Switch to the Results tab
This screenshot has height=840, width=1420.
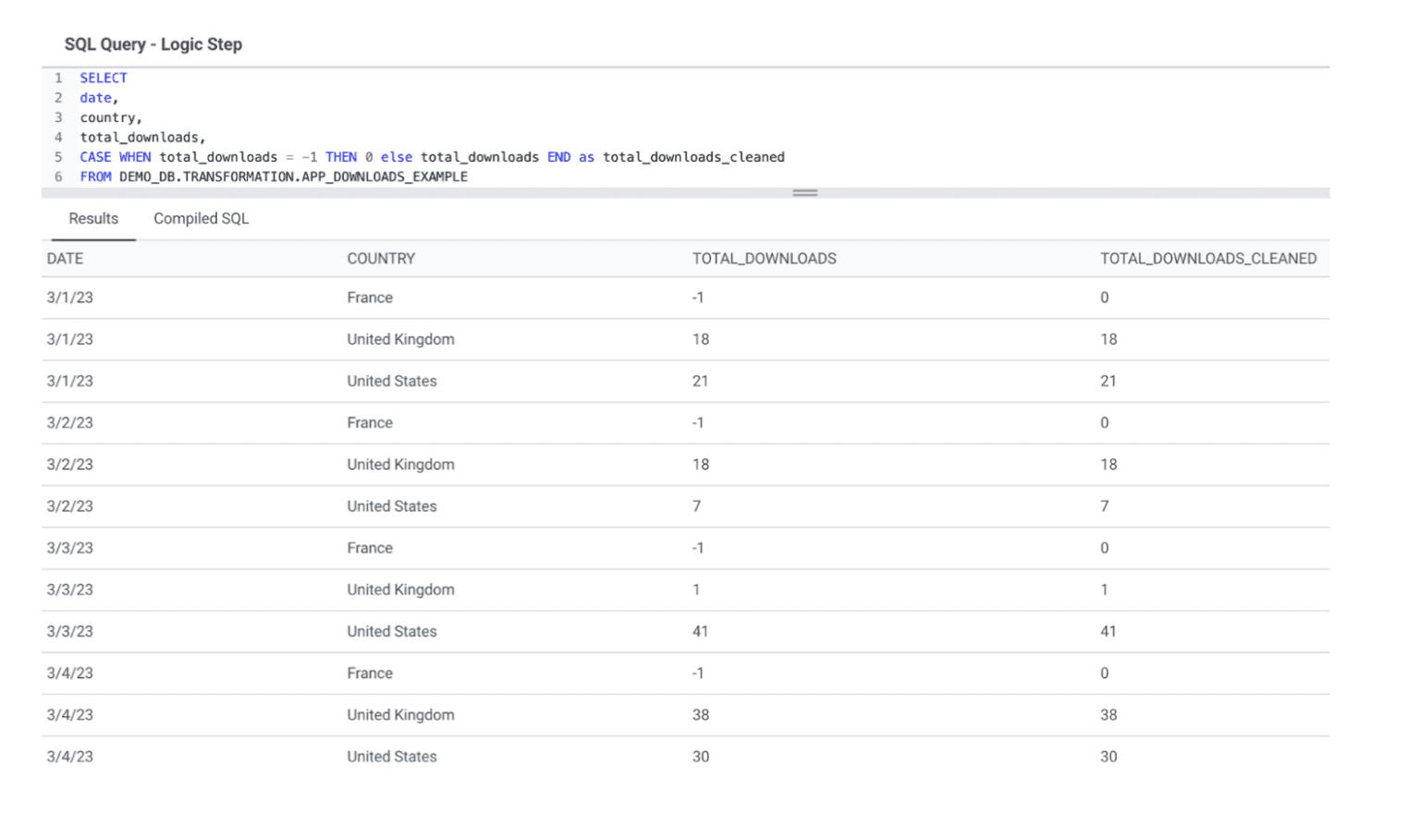coord(92,219)
